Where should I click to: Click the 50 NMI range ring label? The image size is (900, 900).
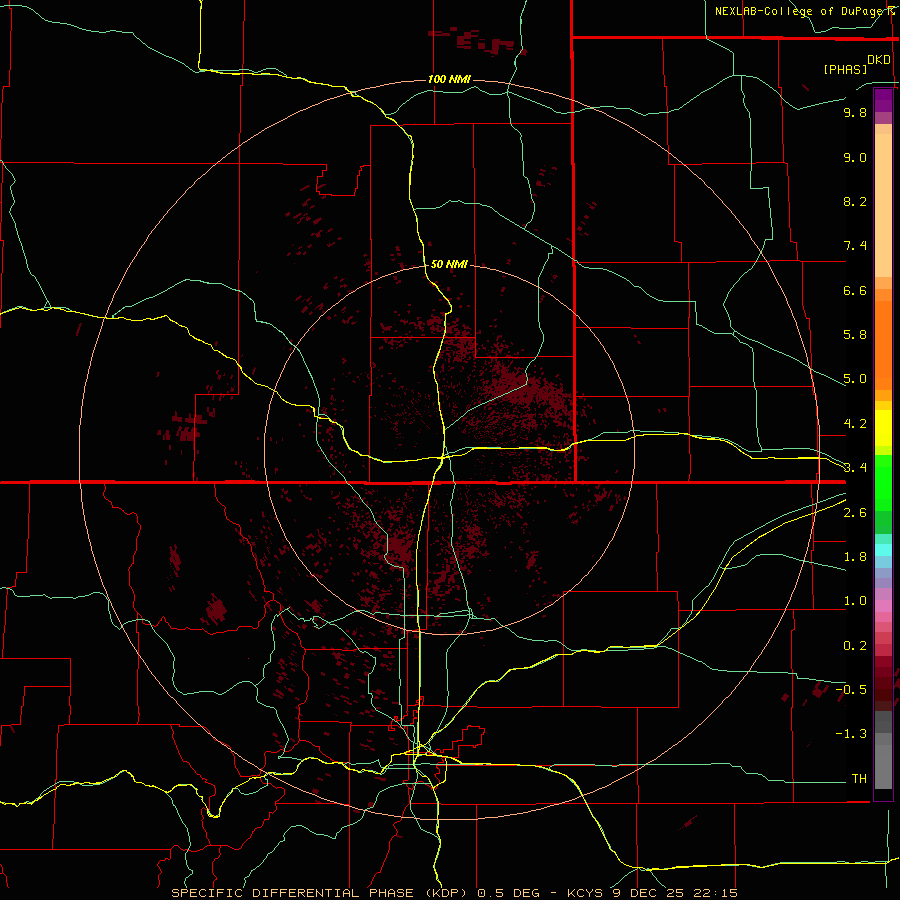point(449,264)
